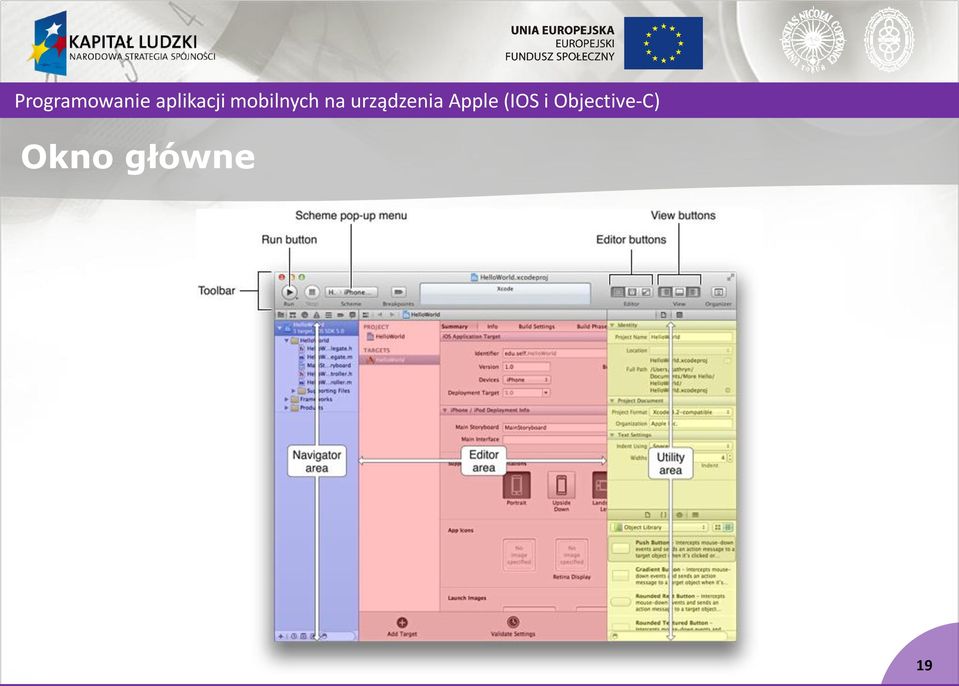Select the Log navigator icon
The height and width of the screenshot is (686, 959).
(352, 315)
